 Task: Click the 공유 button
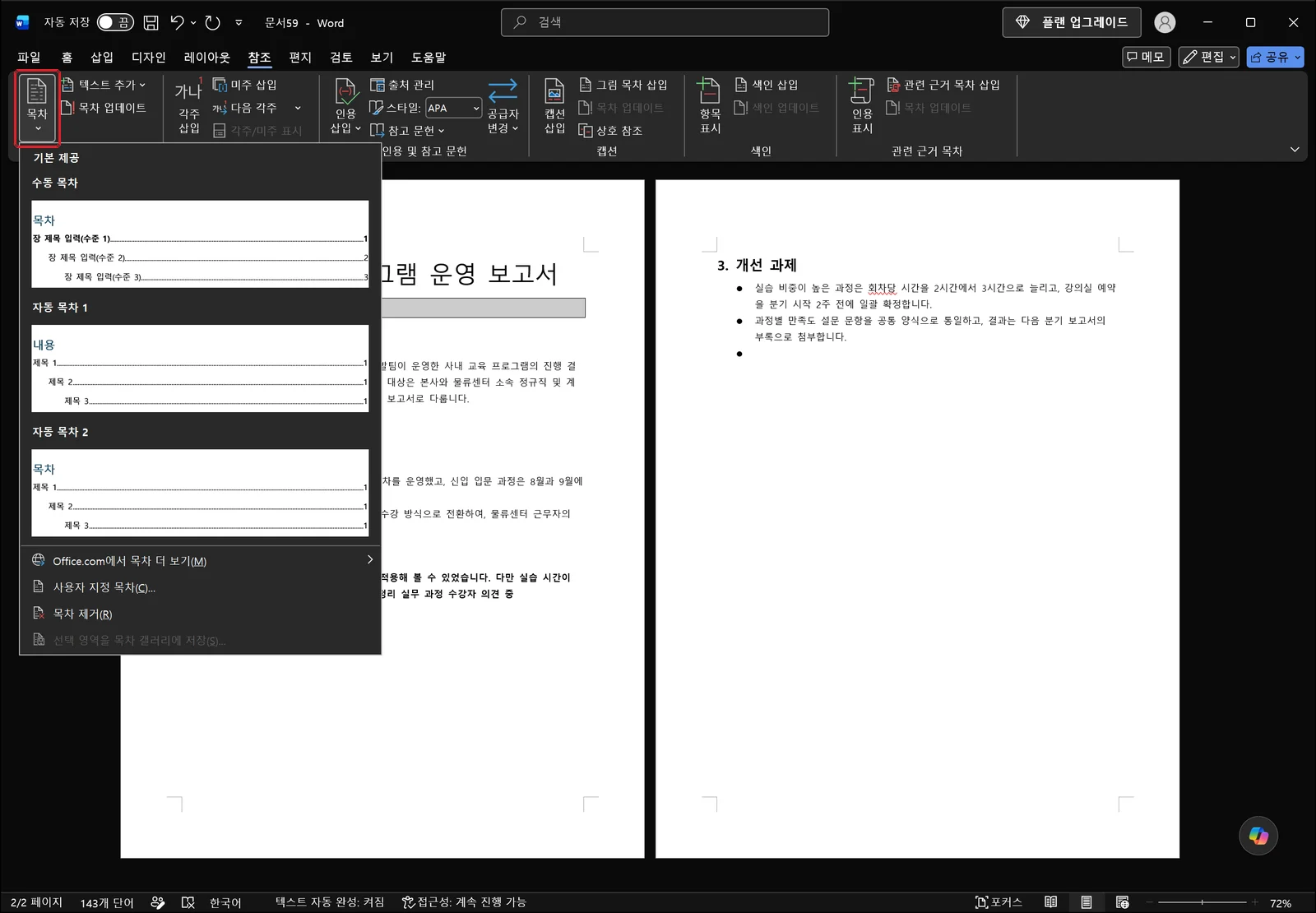point(1275,57)
